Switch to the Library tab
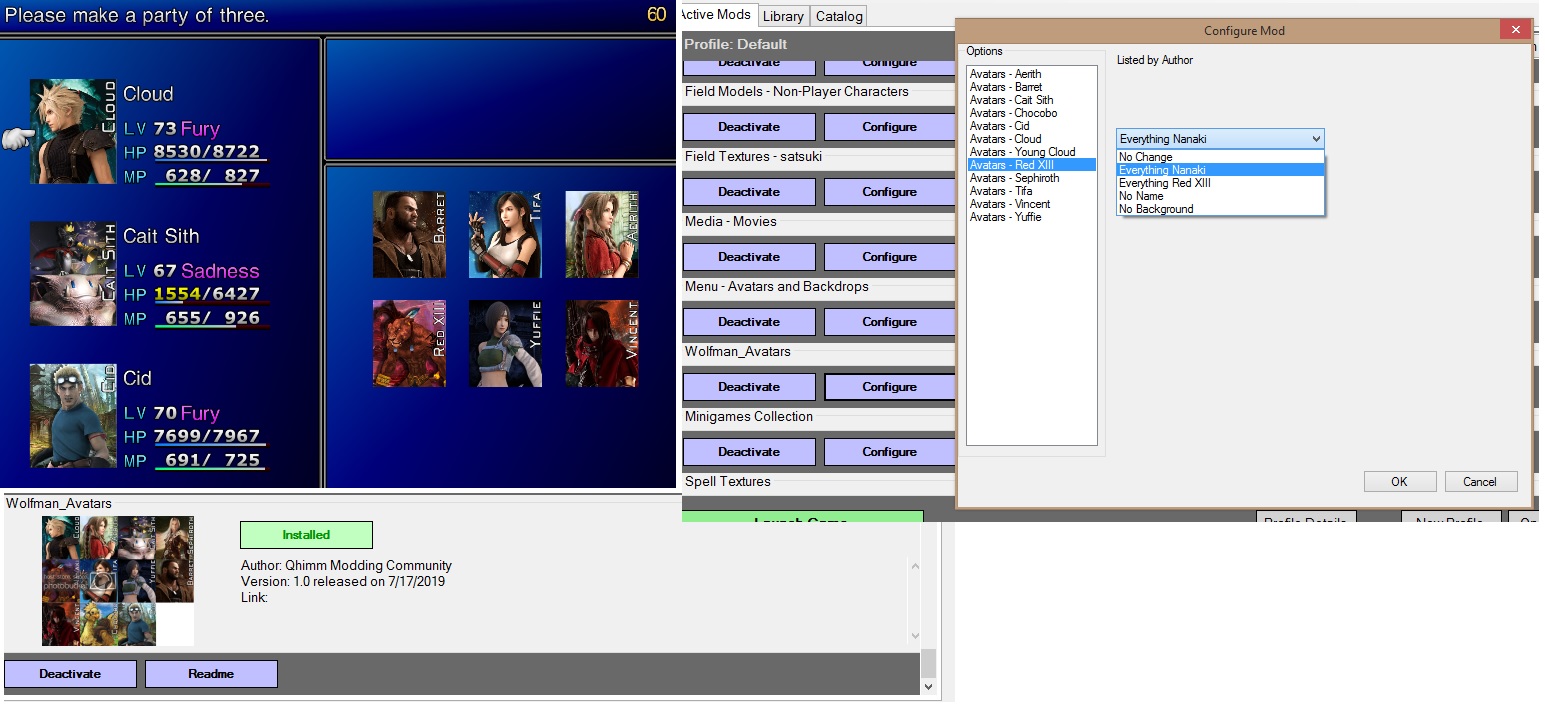 (x=783, y=16)
